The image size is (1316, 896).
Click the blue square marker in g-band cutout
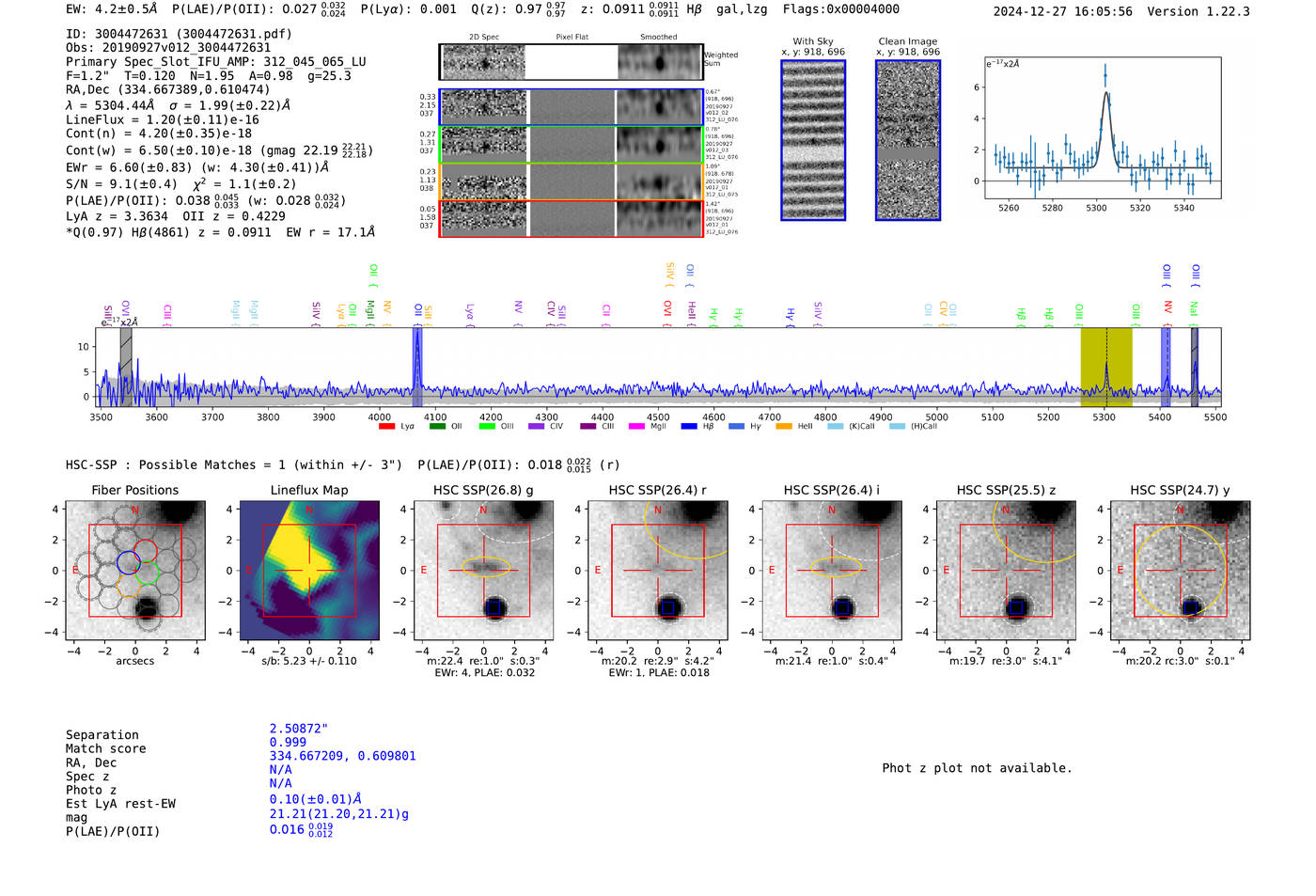[494, 608]
